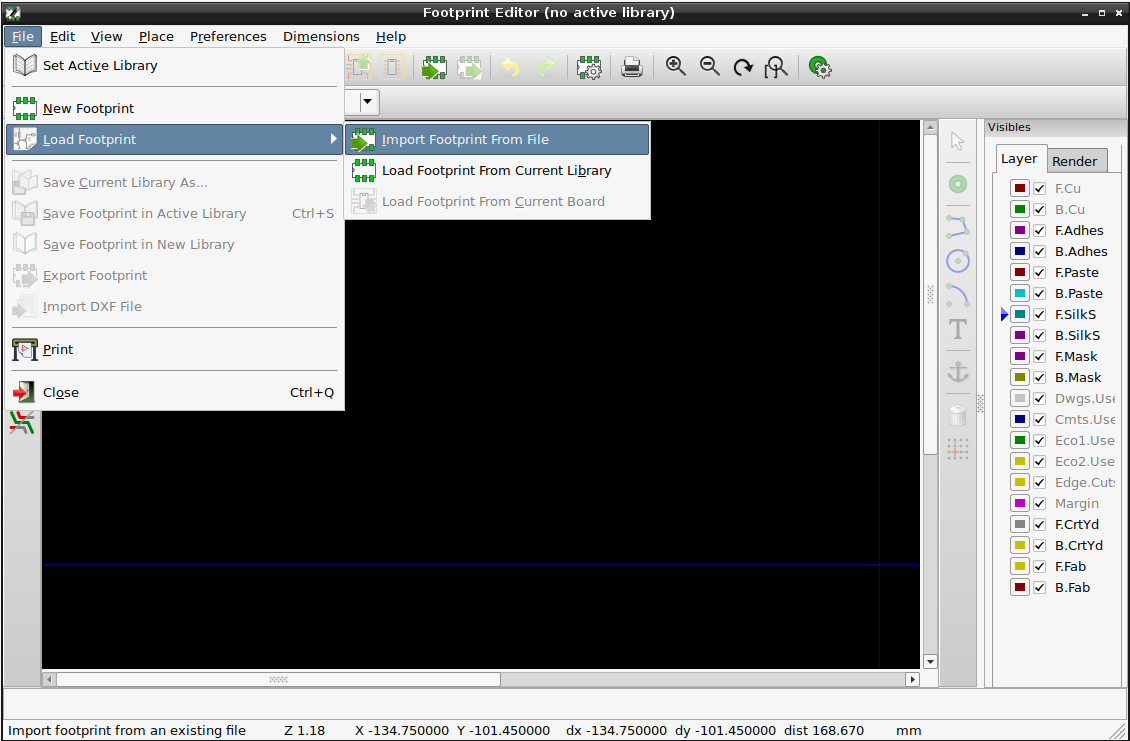The width and height of the screenshot is (1130, 741).
Task: Choose Close in the File menu
Action: click(x=174, y=393)
